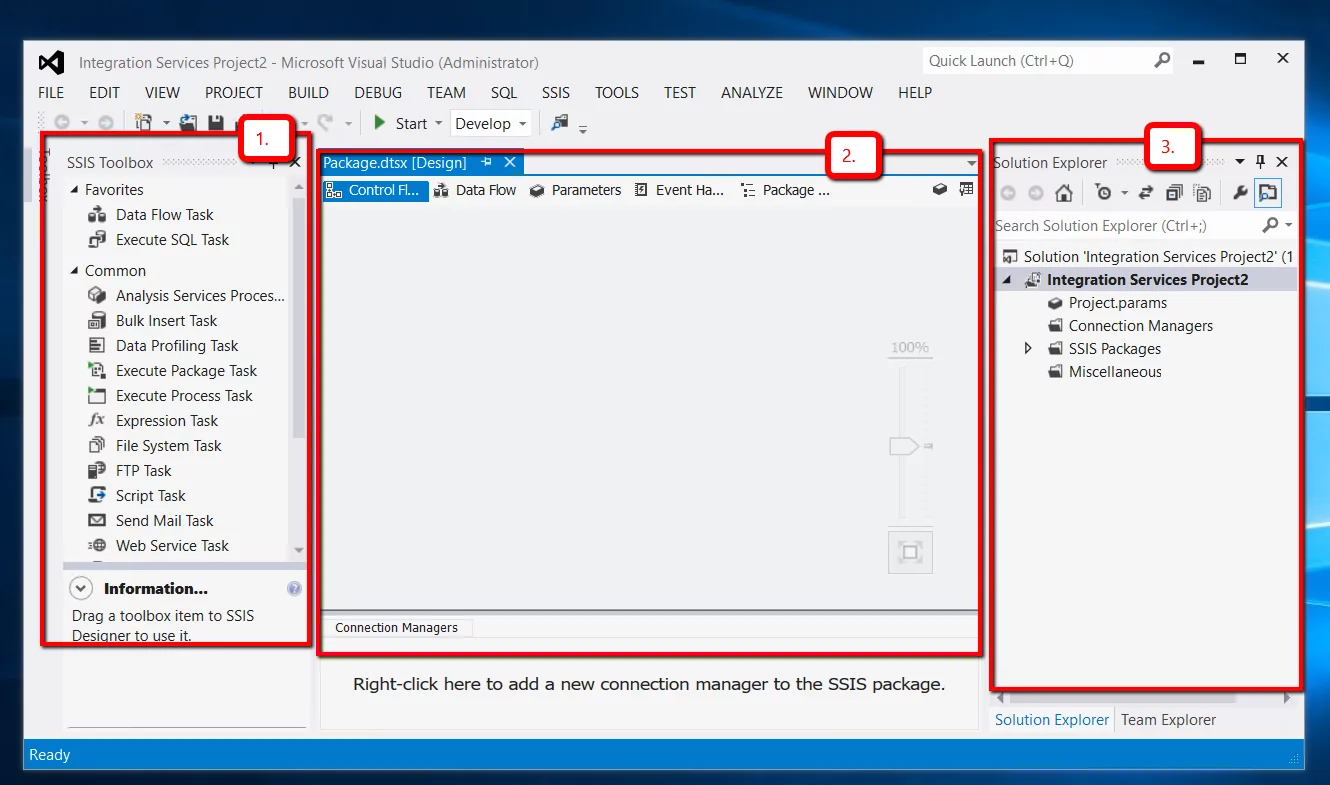The height and width of the screenshot is (785, 1330).
Task: Click the Pending Changes Filter clock icon
Action: coord(1103,193)
